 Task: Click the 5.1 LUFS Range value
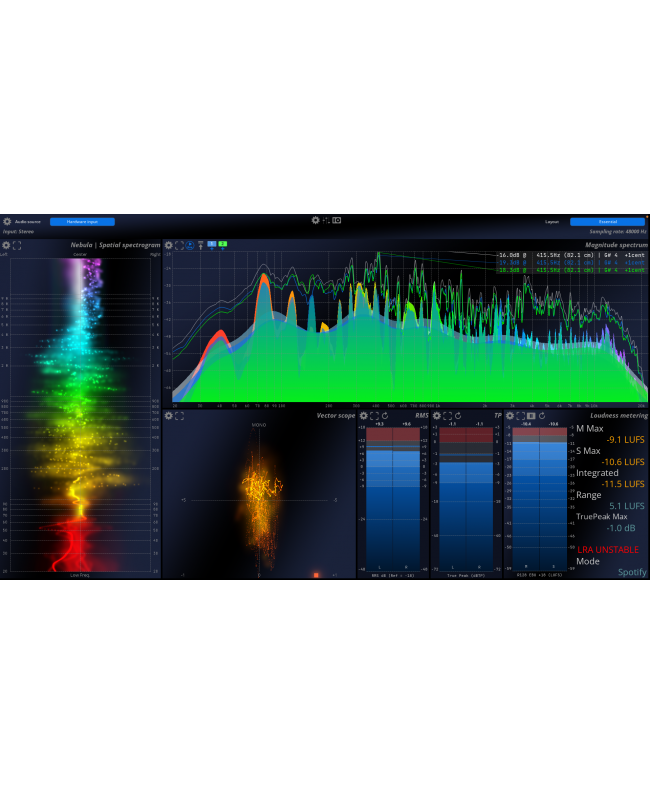point(627,506)
